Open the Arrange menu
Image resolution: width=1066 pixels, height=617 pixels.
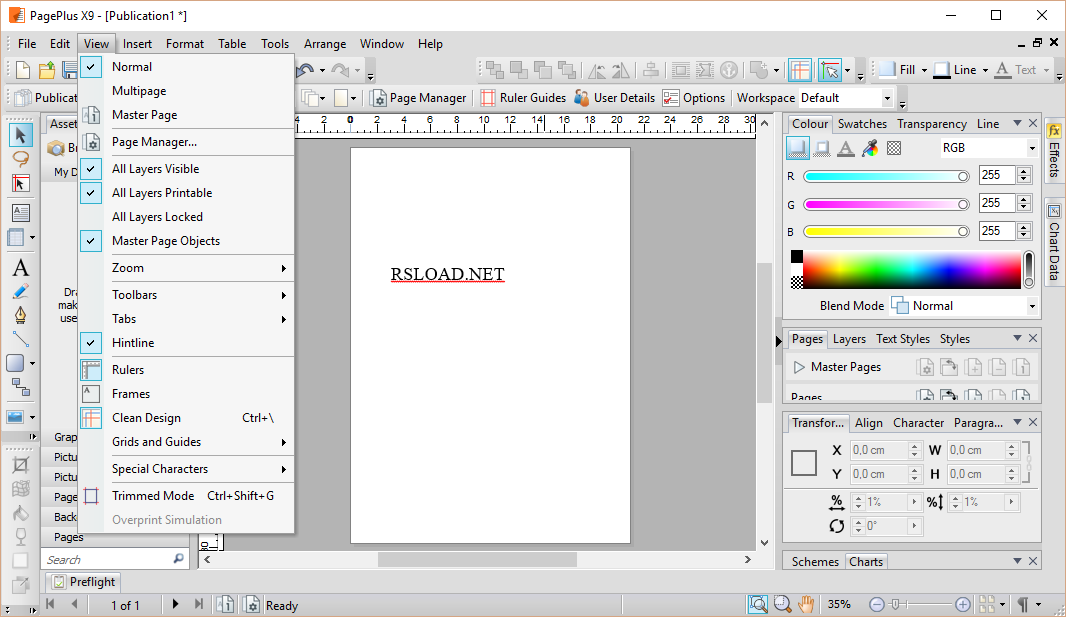tap(325, 44)
